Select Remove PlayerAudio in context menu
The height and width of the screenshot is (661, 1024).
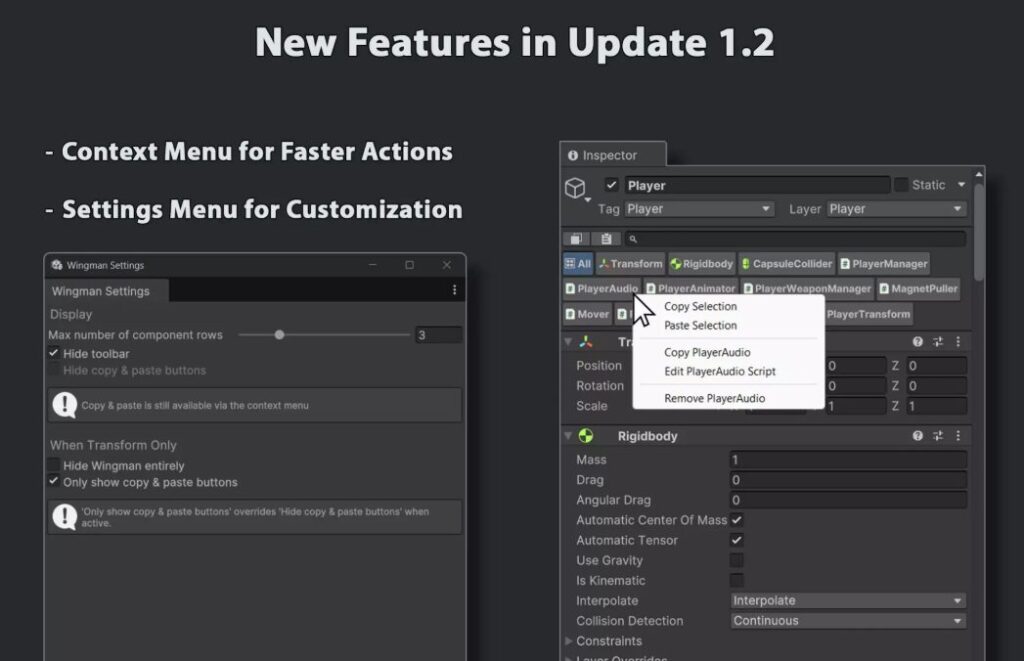(x=714, y=398)
